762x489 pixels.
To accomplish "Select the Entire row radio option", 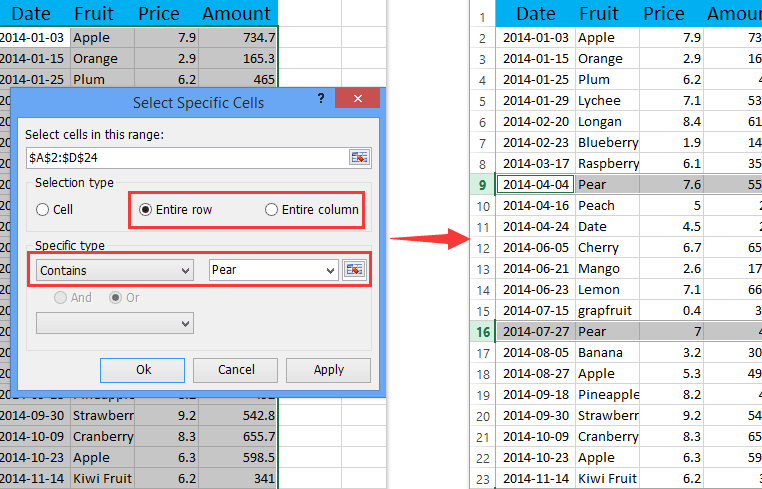I will click(x=175, y=210).
